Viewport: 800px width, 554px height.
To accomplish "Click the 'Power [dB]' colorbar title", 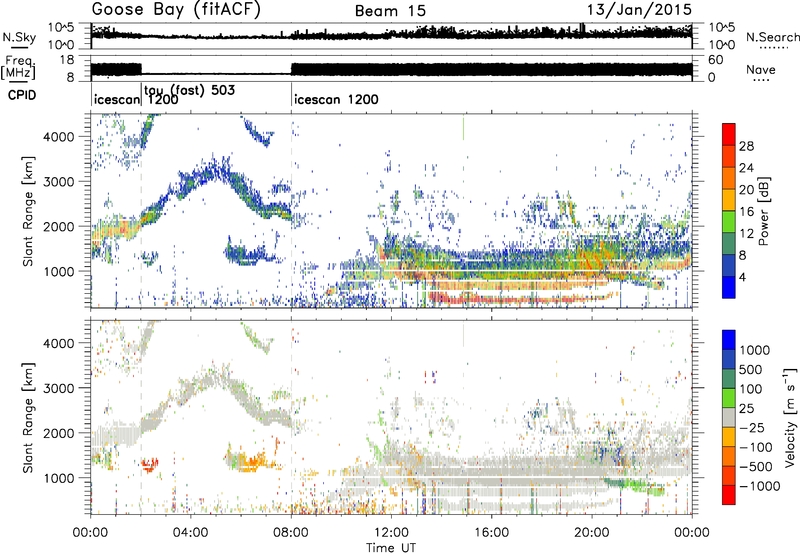I will point(764,211).
